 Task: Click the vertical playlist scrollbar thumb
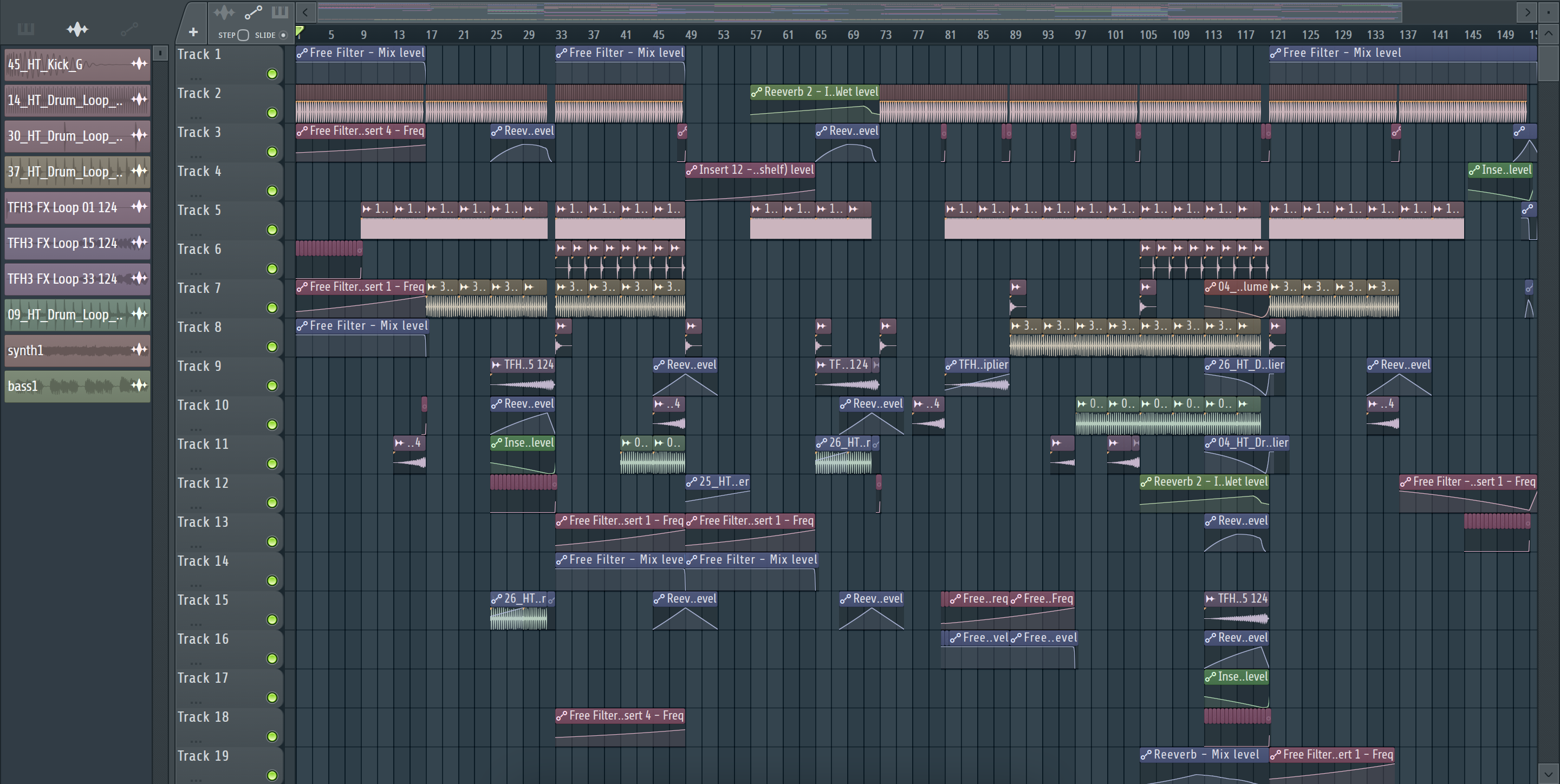point(1549,63)
